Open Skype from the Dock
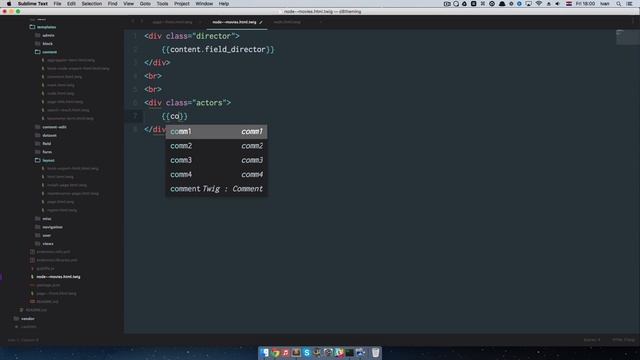 pyautogui.click(x=307, y=352)
